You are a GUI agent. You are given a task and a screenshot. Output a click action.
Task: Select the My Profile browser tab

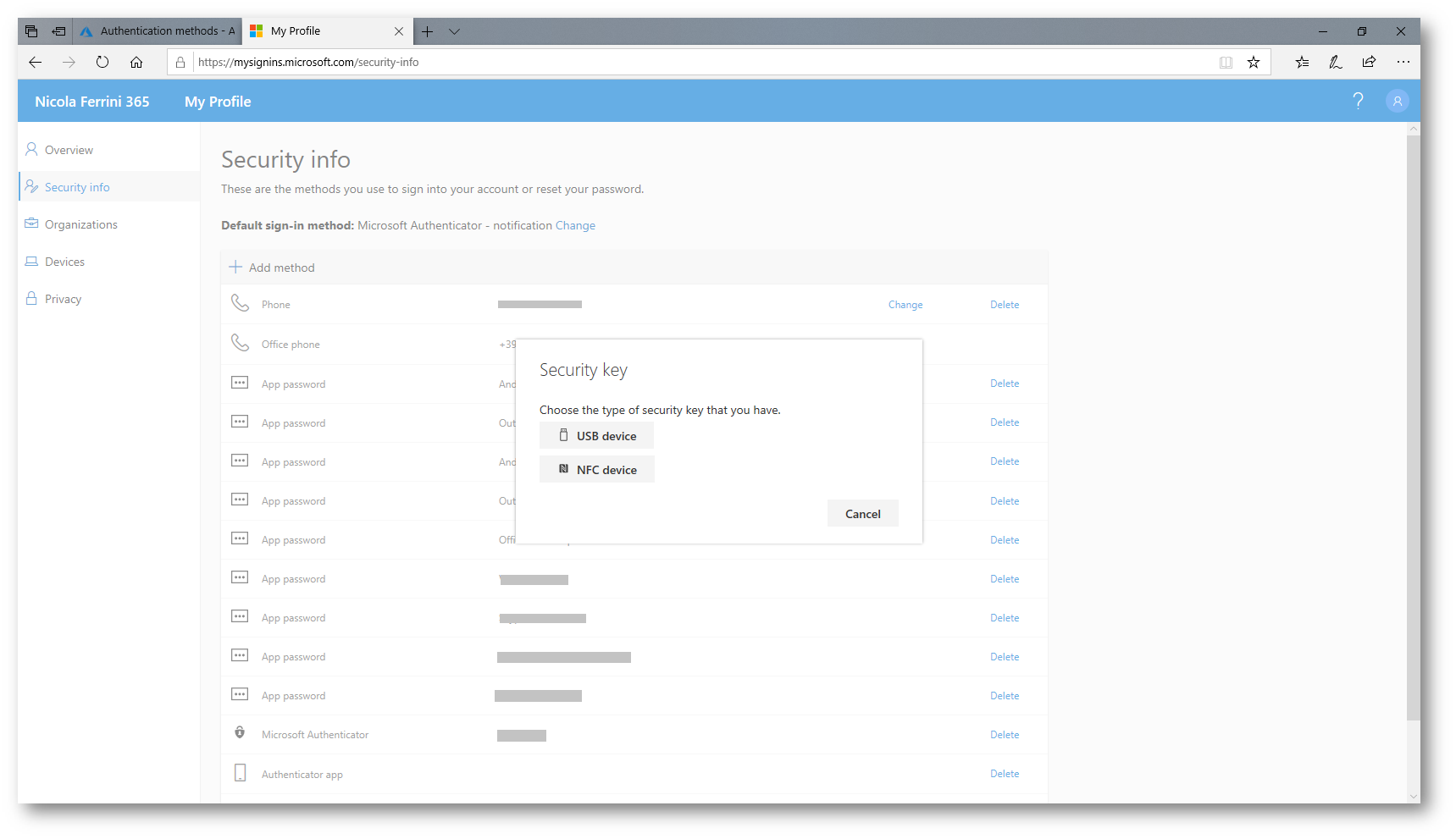click(328, 31)
